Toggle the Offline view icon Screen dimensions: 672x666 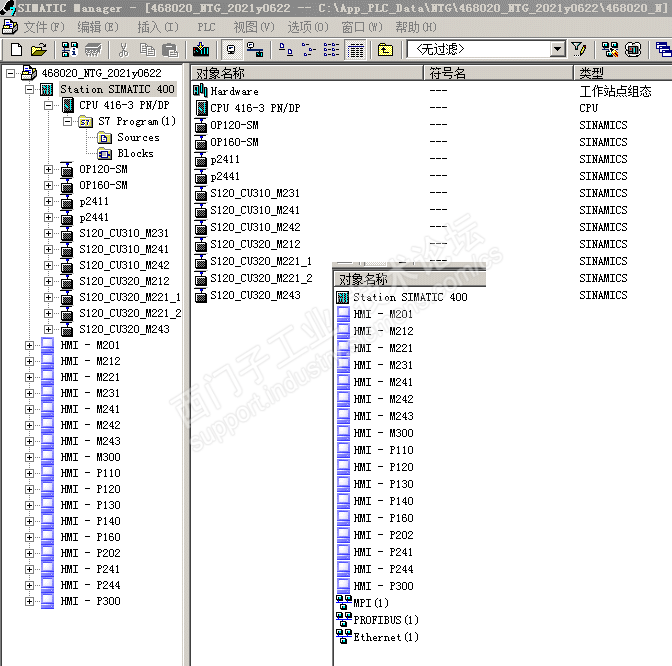[255, 50]
